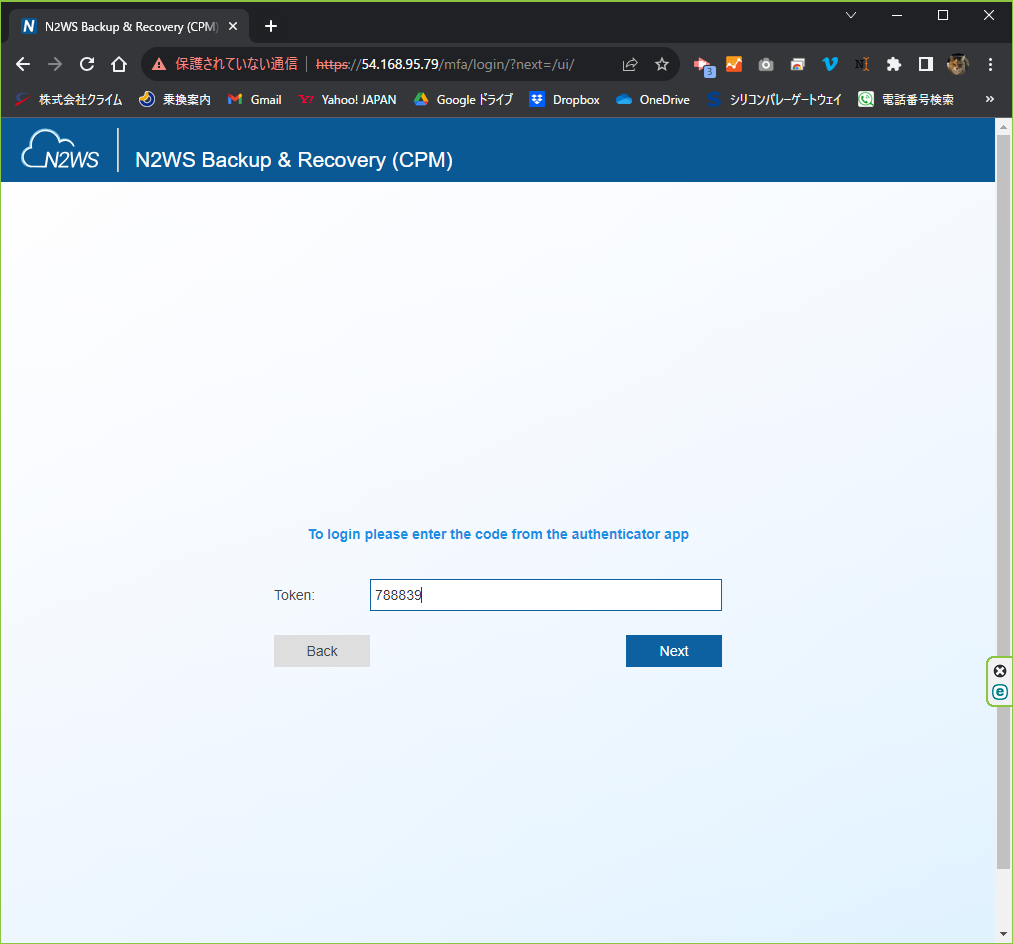Click the N2WS Backup & Recovery (CPM) heading

(x=294, y=160)
